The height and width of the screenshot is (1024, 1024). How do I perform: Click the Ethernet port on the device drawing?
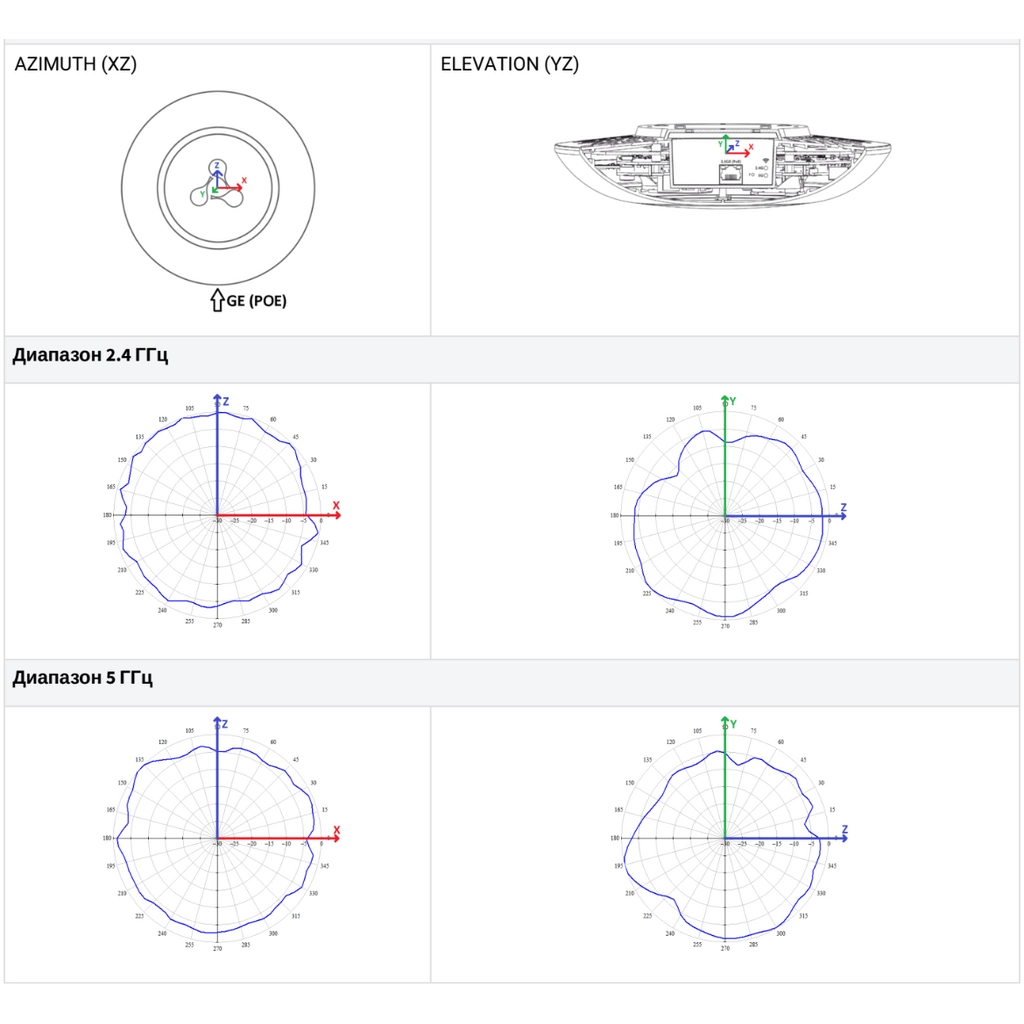pyautogui.click(x=731, y=176)
